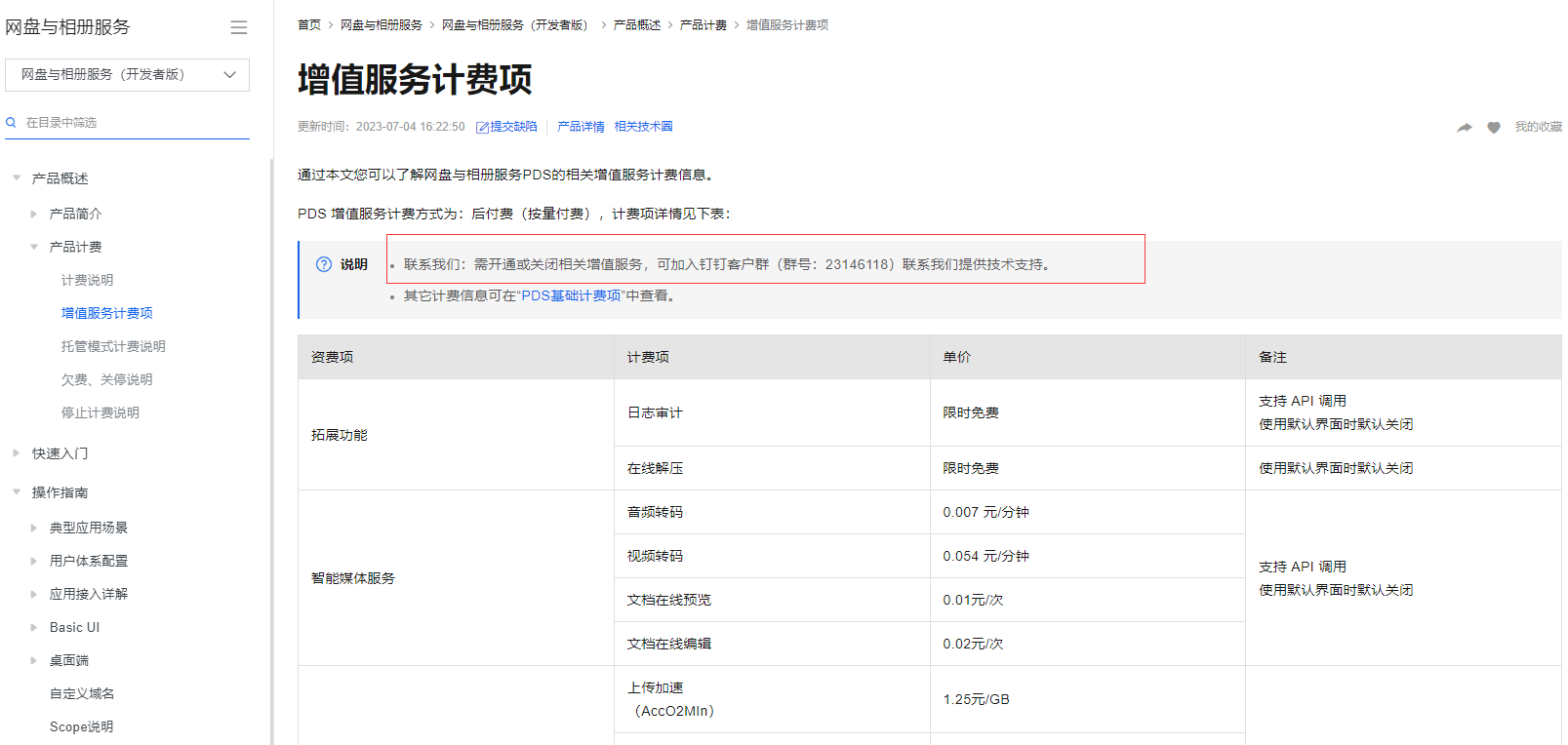Collapse the 产品概述 tree section
Viewport: 1568px width, 745px height.
click(x=17, y=178)
